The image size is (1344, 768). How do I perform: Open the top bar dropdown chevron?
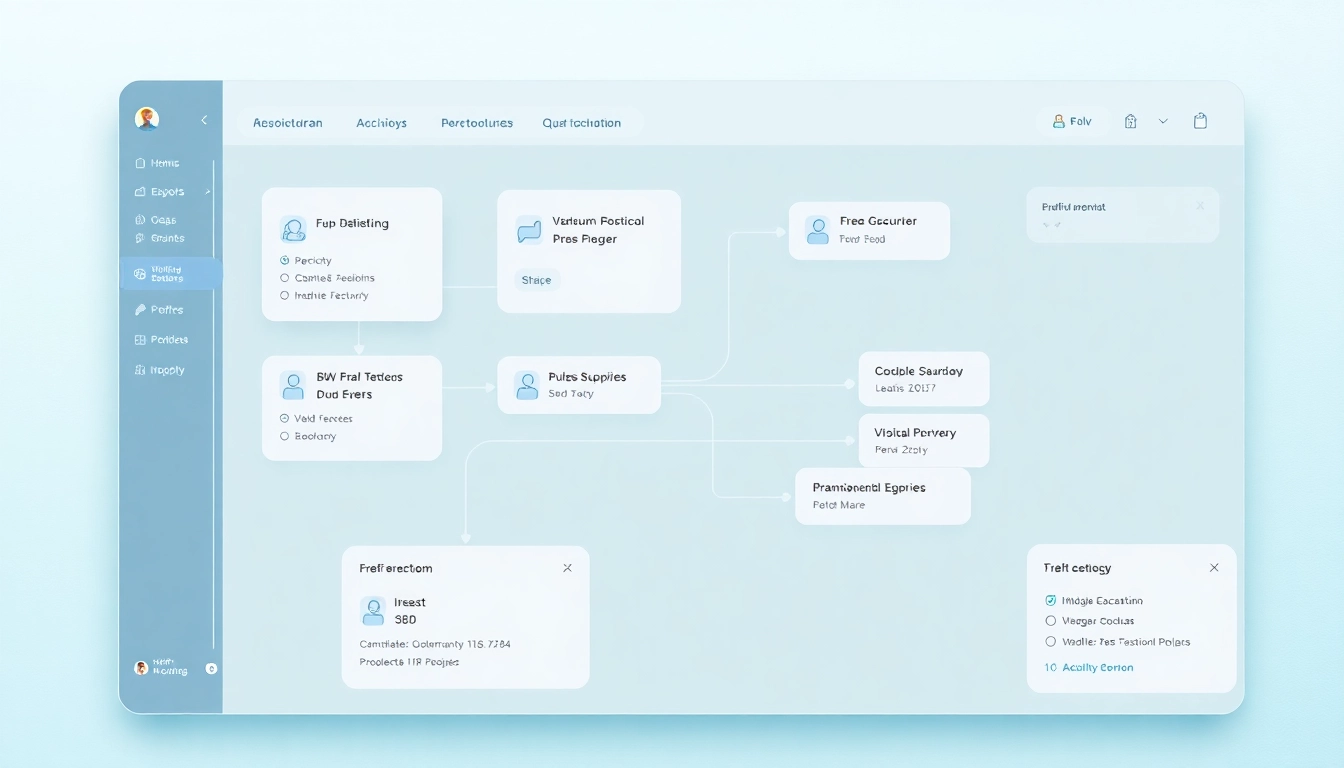coord(1163,121)
